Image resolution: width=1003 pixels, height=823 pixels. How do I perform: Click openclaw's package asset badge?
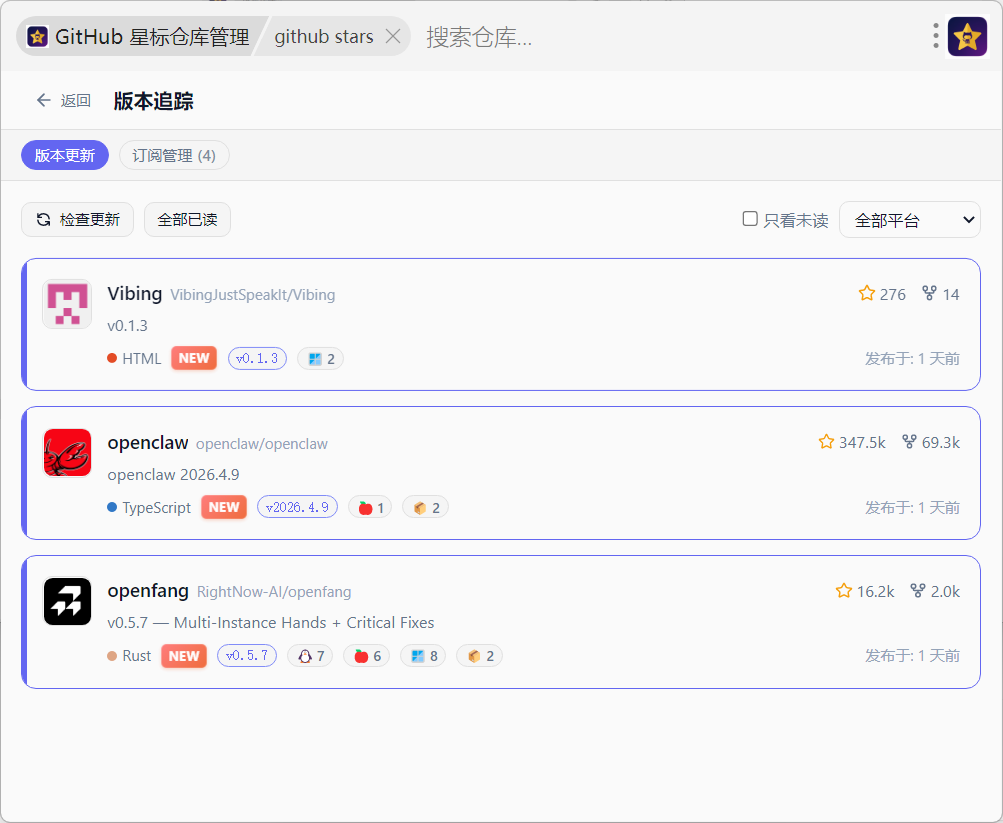click(x=425, y=508)
